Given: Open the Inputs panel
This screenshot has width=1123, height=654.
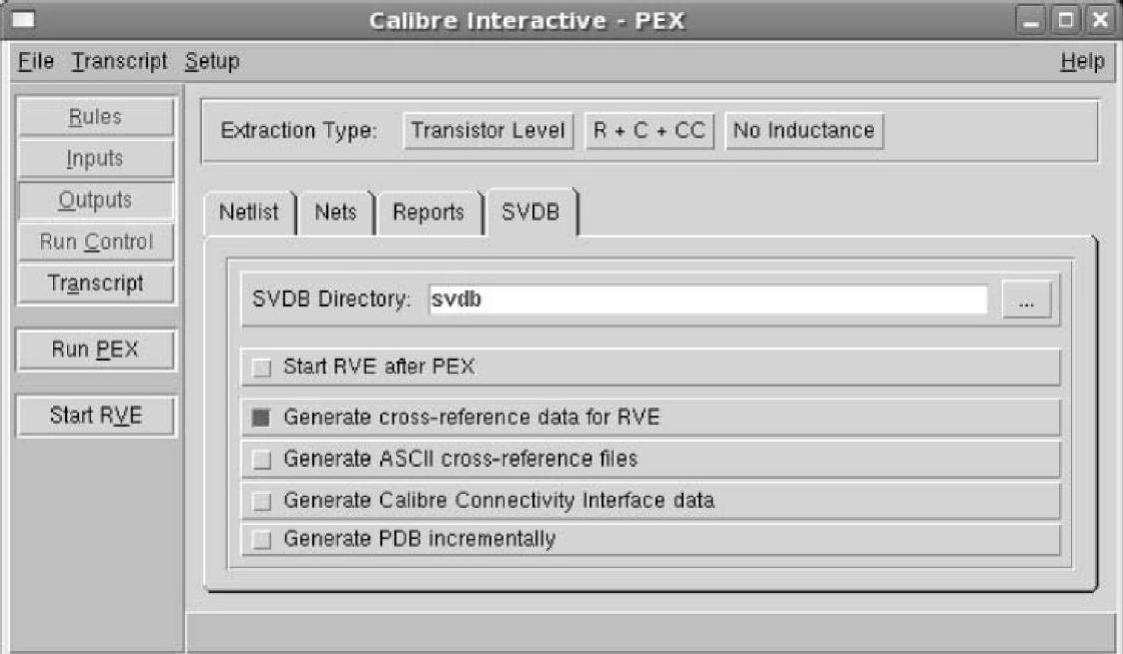Looking at the screenshot, I should 95,158.
